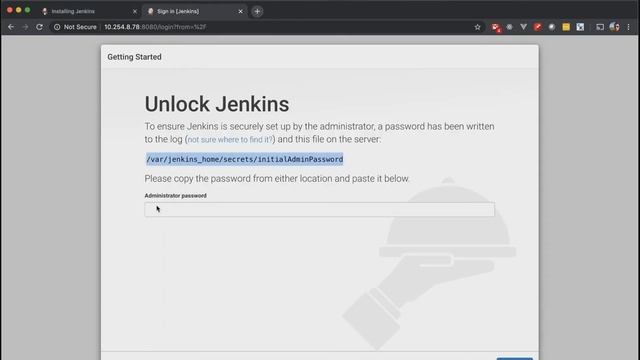Open the red circle extension icon
This screenshot has width=640, height=360.
538,27
